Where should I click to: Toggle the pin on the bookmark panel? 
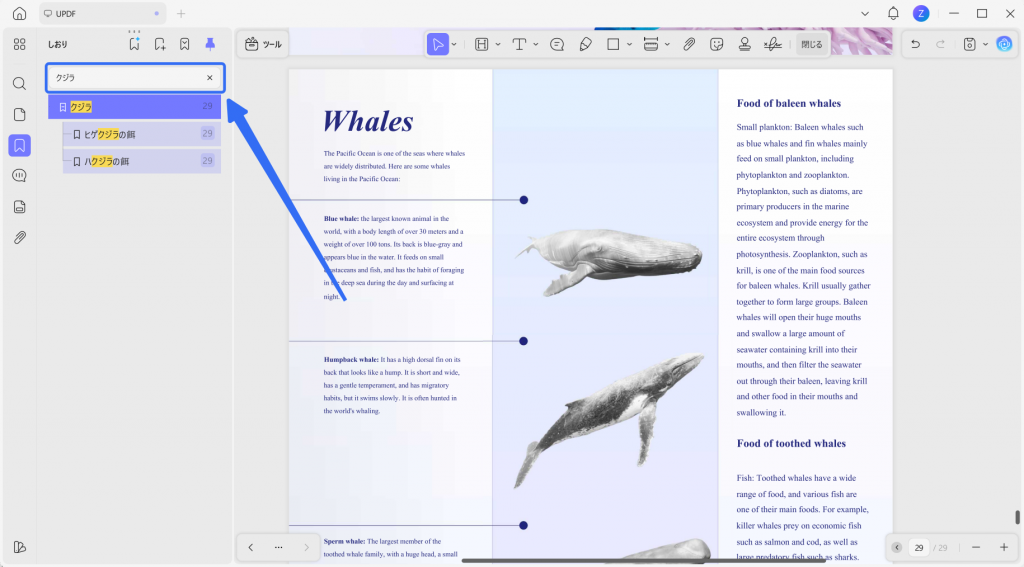210,44
